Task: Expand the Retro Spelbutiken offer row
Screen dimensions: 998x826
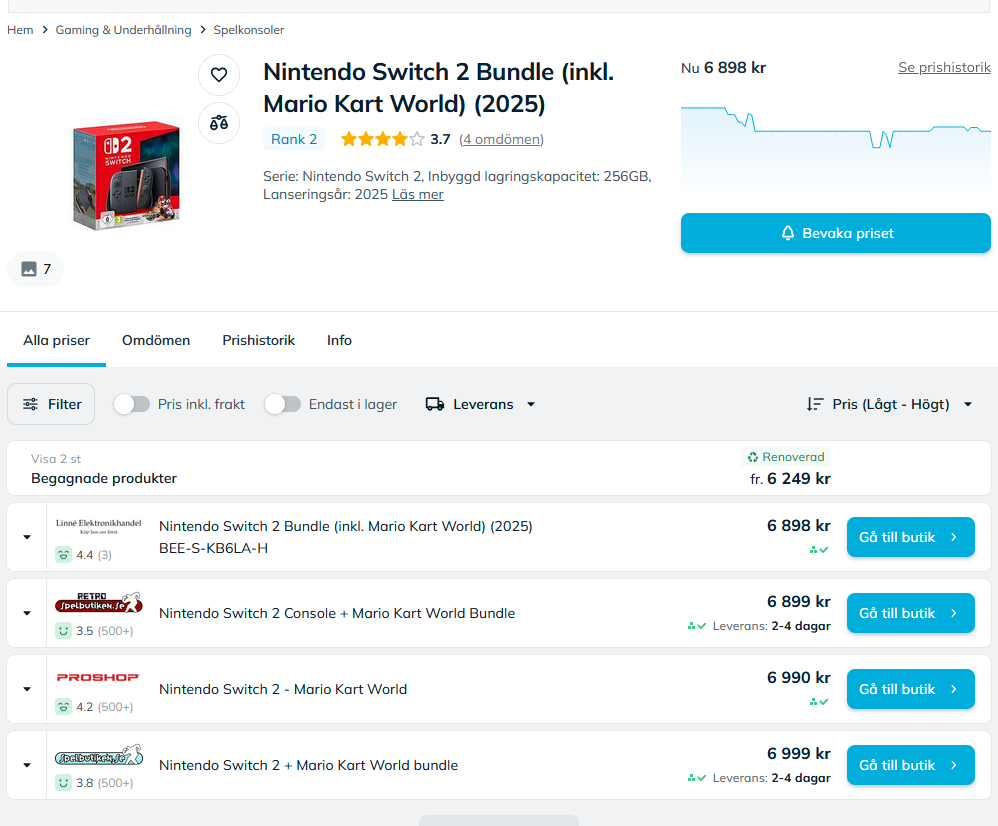Action: coord(27,613)
